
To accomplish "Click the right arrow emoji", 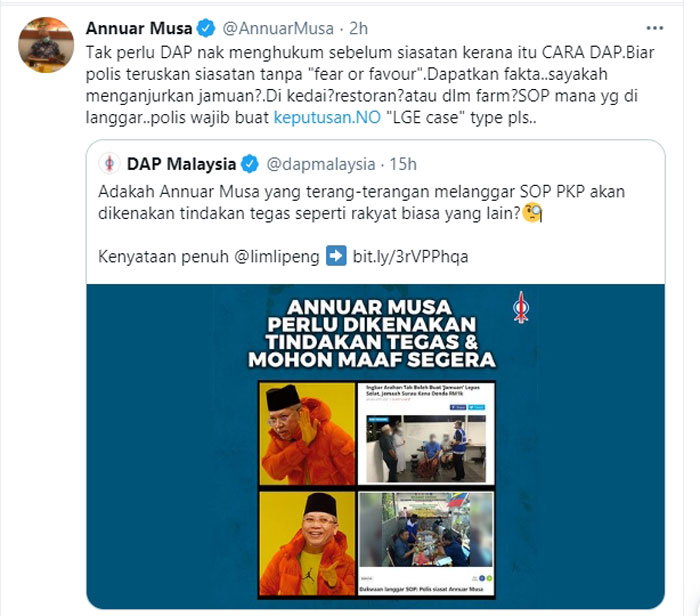I will 336,256.
